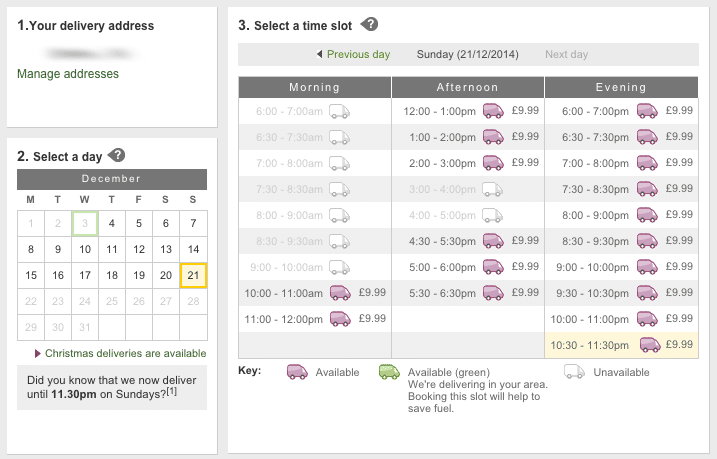Click the van icon for 9:00 - 10:00pm

647,267
